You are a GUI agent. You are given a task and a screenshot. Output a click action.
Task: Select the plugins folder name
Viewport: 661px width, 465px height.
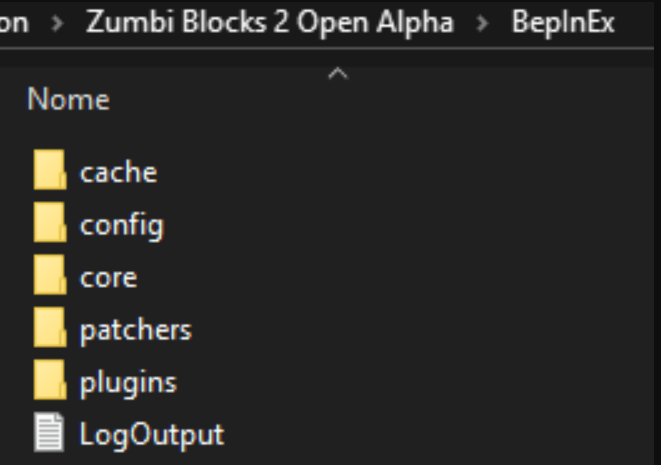(x=128, y=382)
